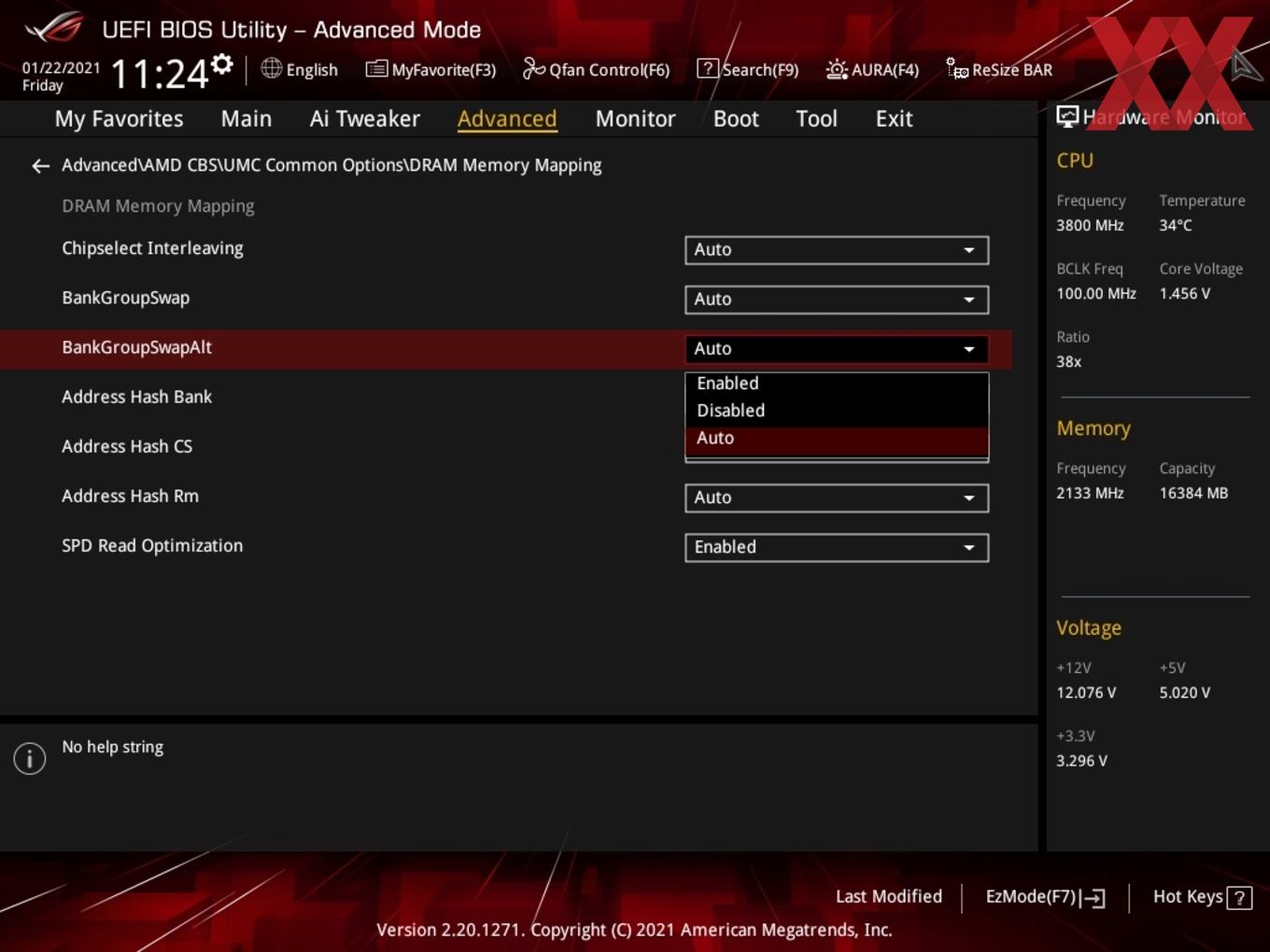Collapse the BankGroupSwapAlt dropdown
The height and width of the screenshot is (952, 1270).
pos(837,349)
